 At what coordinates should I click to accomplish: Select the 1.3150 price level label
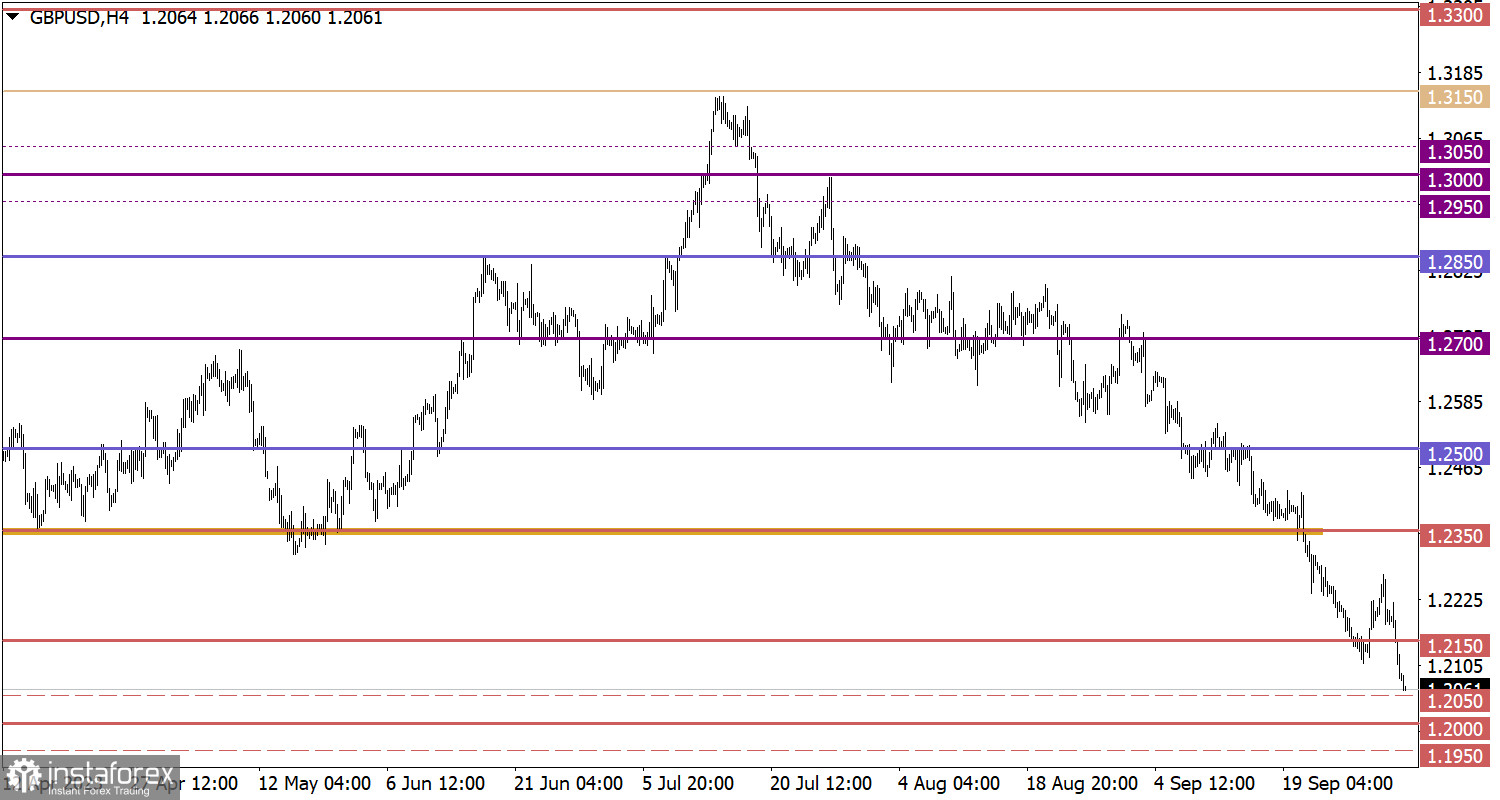coord(1455,97)
